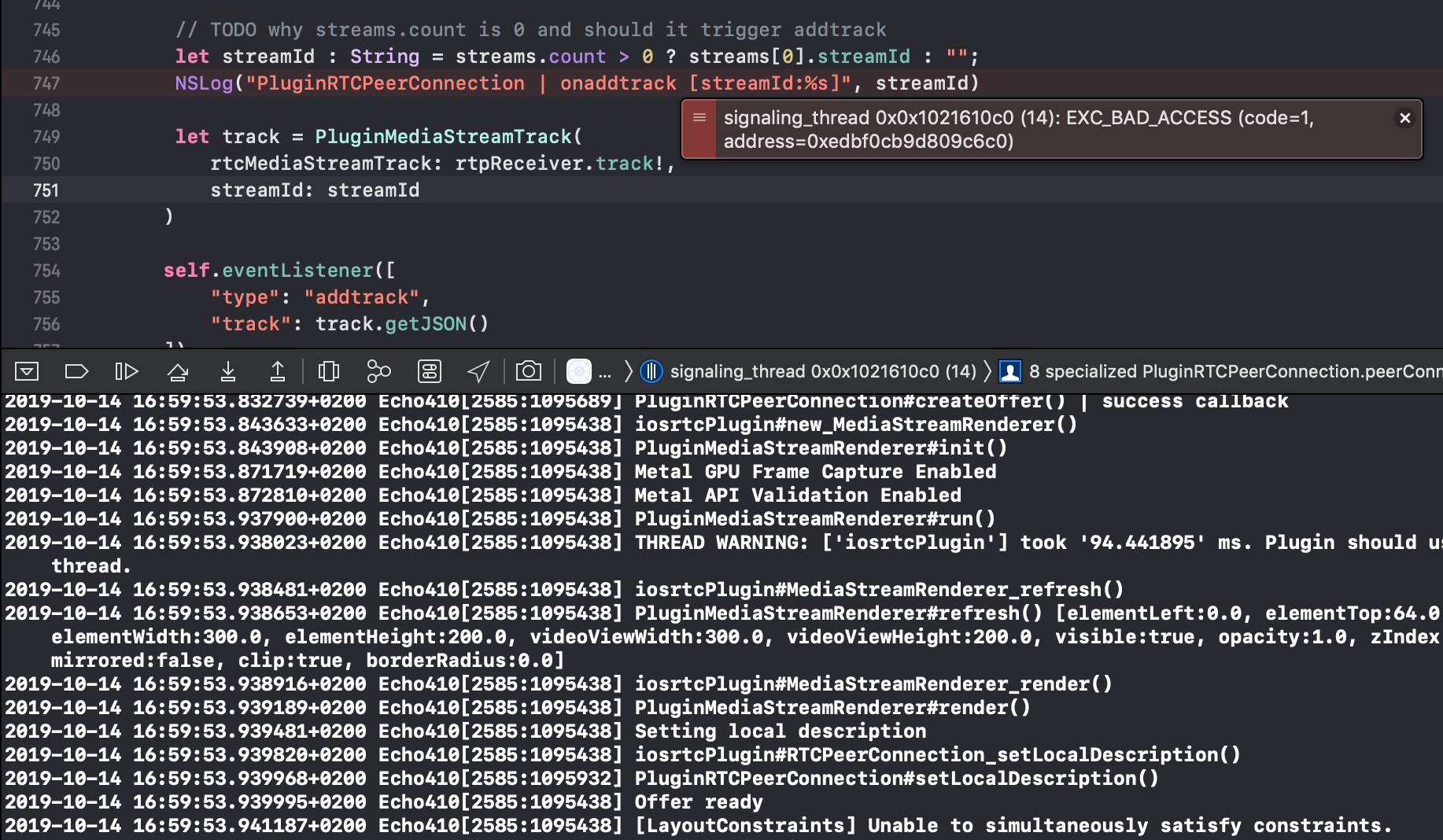Close the EXC_BAD_ACCESS error annotation
1443x840 pixels.
coord(1404,118)
